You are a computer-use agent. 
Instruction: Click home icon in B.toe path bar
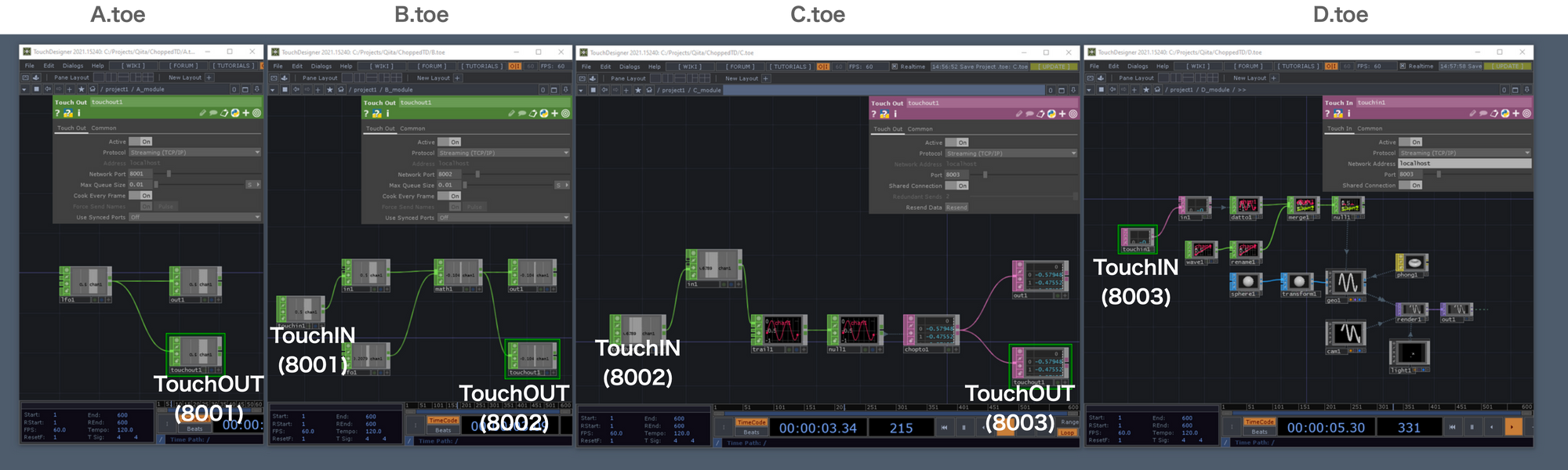click(340, 89)
